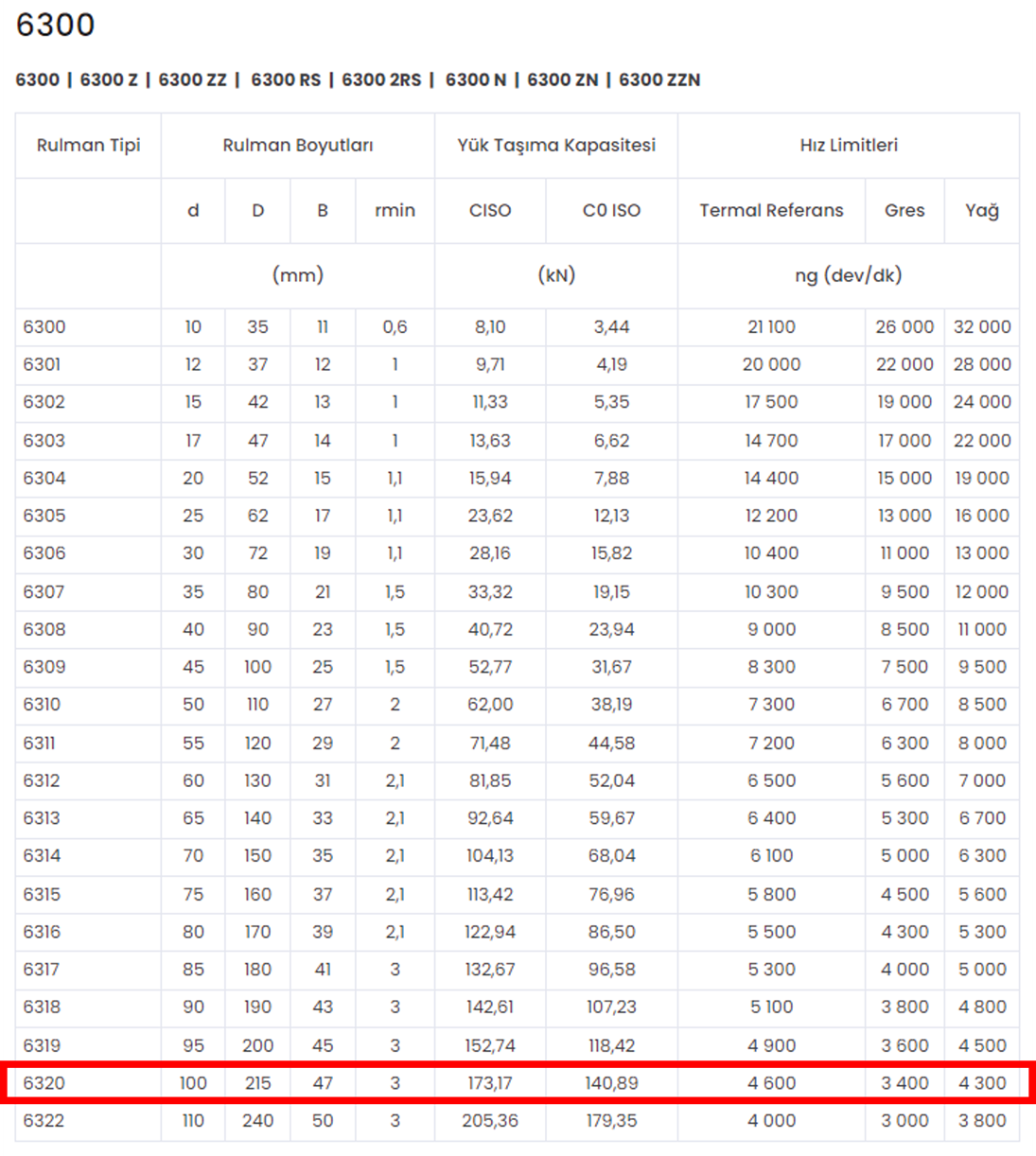Click C0 ISO value 96,58 for 6317

coord(611,970)
